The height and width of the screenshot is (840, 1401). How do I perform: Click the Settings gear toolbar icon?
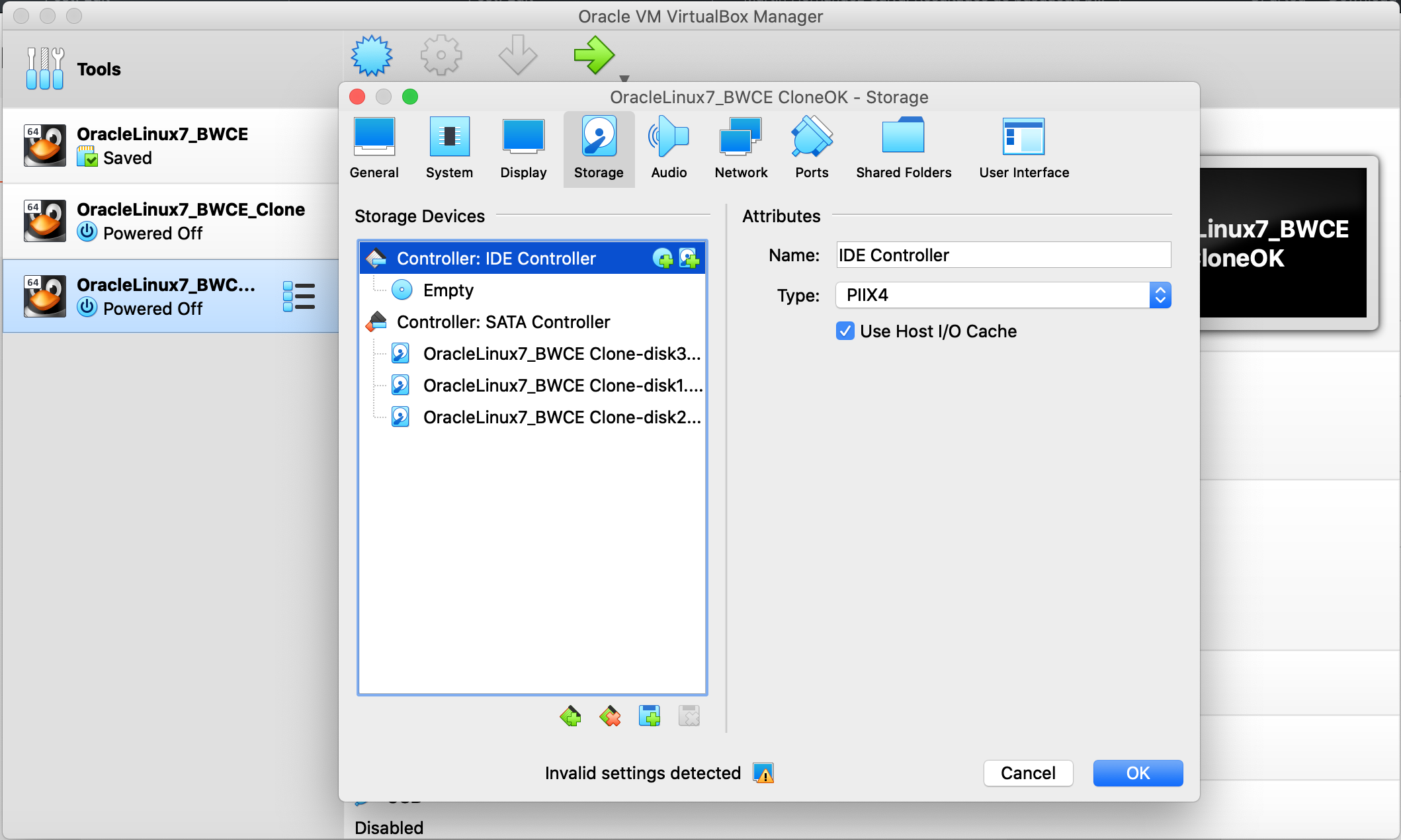point(441,55)
